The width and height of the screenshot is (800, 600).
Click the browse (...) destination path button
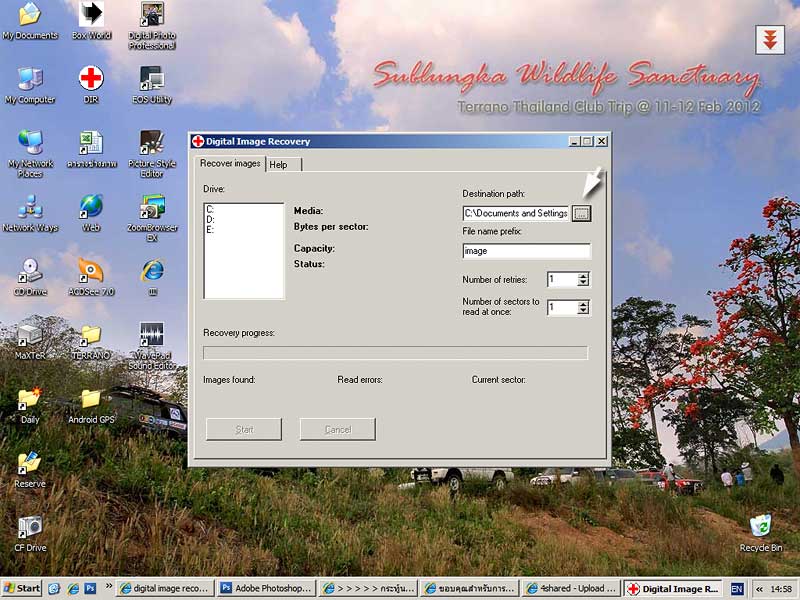click(582, 213)
